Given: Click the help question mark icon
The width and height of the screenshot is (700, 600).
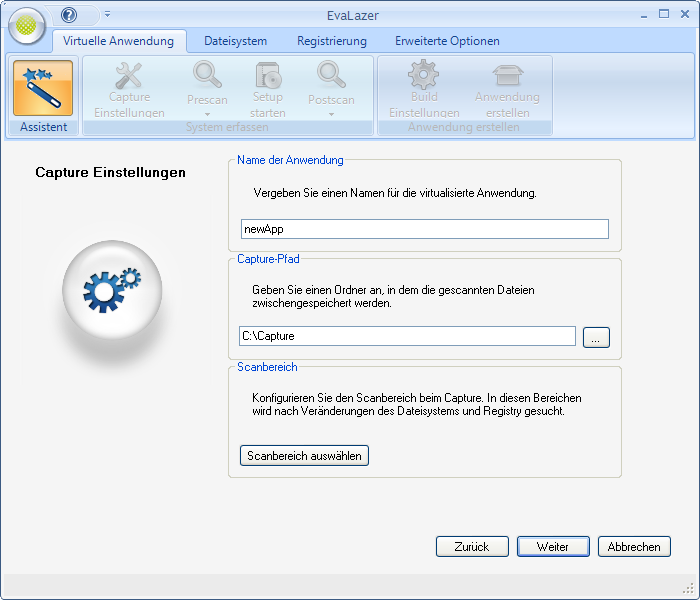Looking at the screenshot, I should 69,15.
